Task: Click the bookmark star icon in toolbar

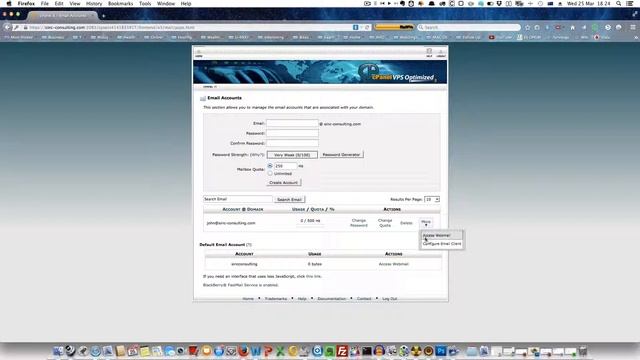Action: click(527, 27)
